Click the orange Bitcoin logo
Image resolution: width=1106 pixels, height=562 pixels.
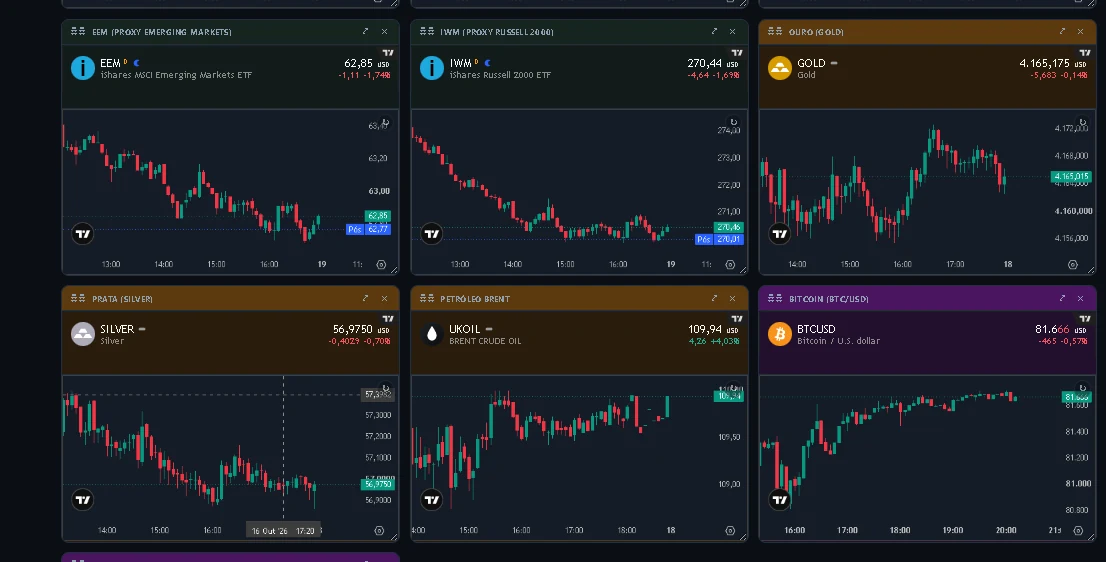779,334
